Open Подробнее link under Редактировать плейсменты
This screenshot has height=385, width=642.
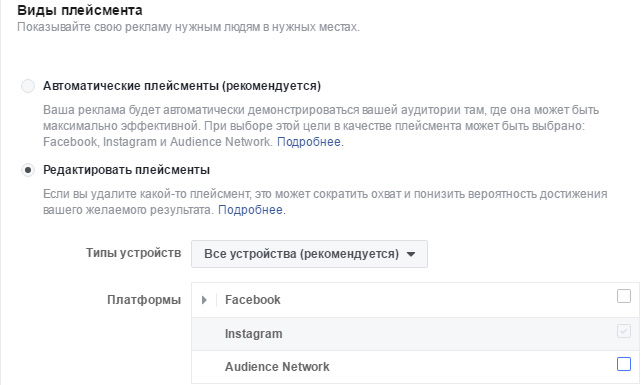click(250, 210)
